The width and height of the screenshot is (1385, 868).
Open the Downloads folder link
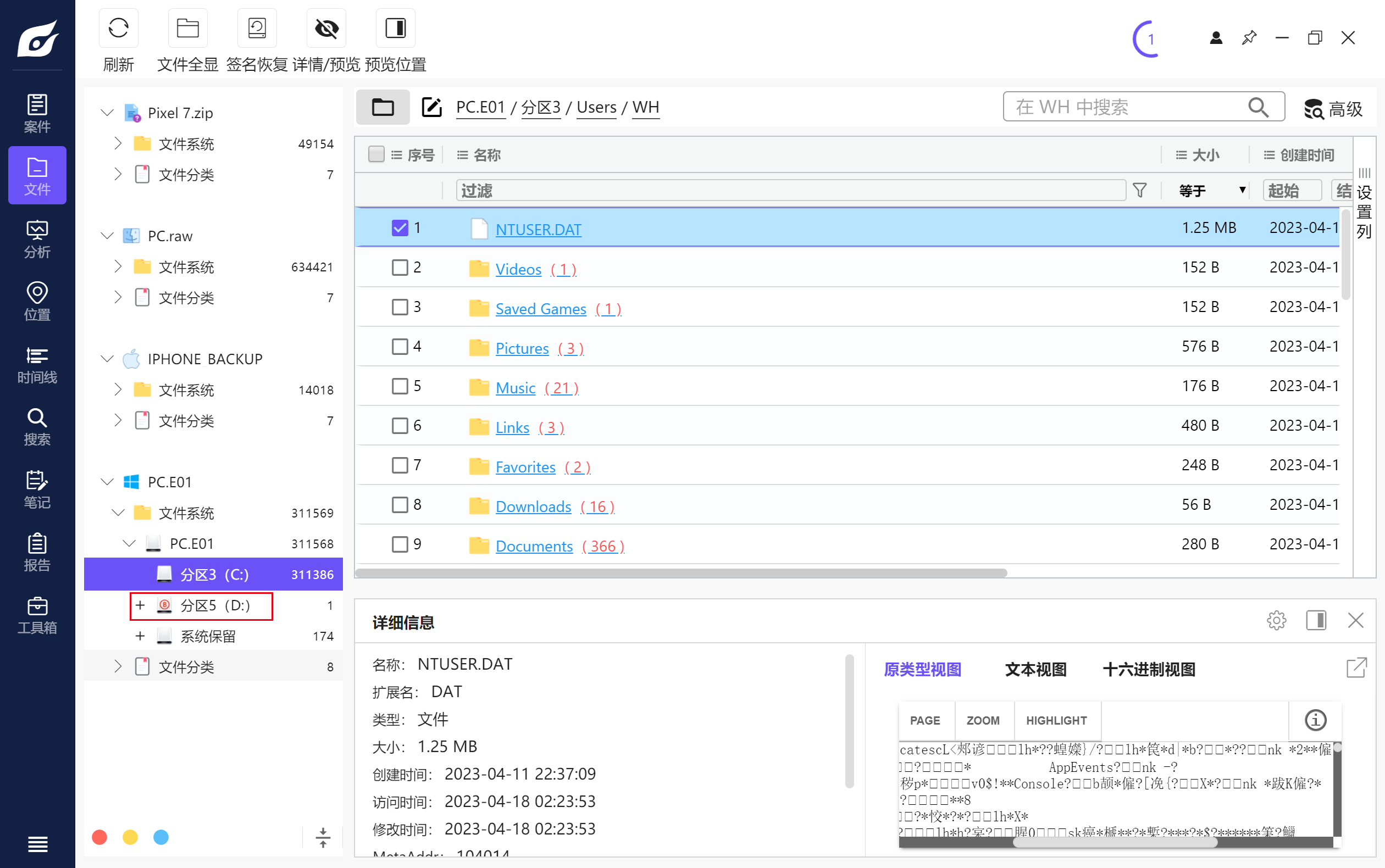click(x=534, y=507)
